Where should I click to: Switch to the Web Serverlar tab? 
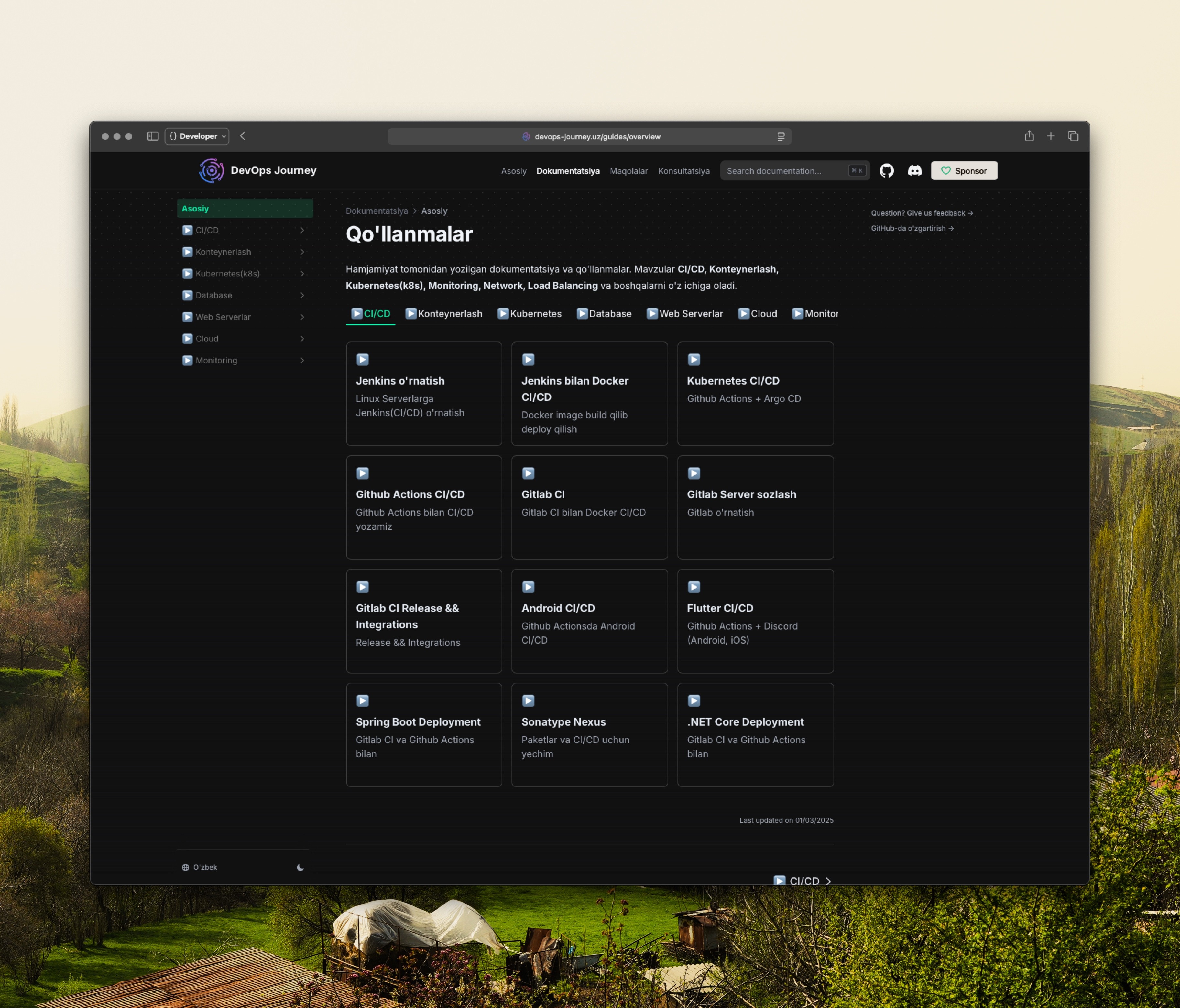click(684, 314)
